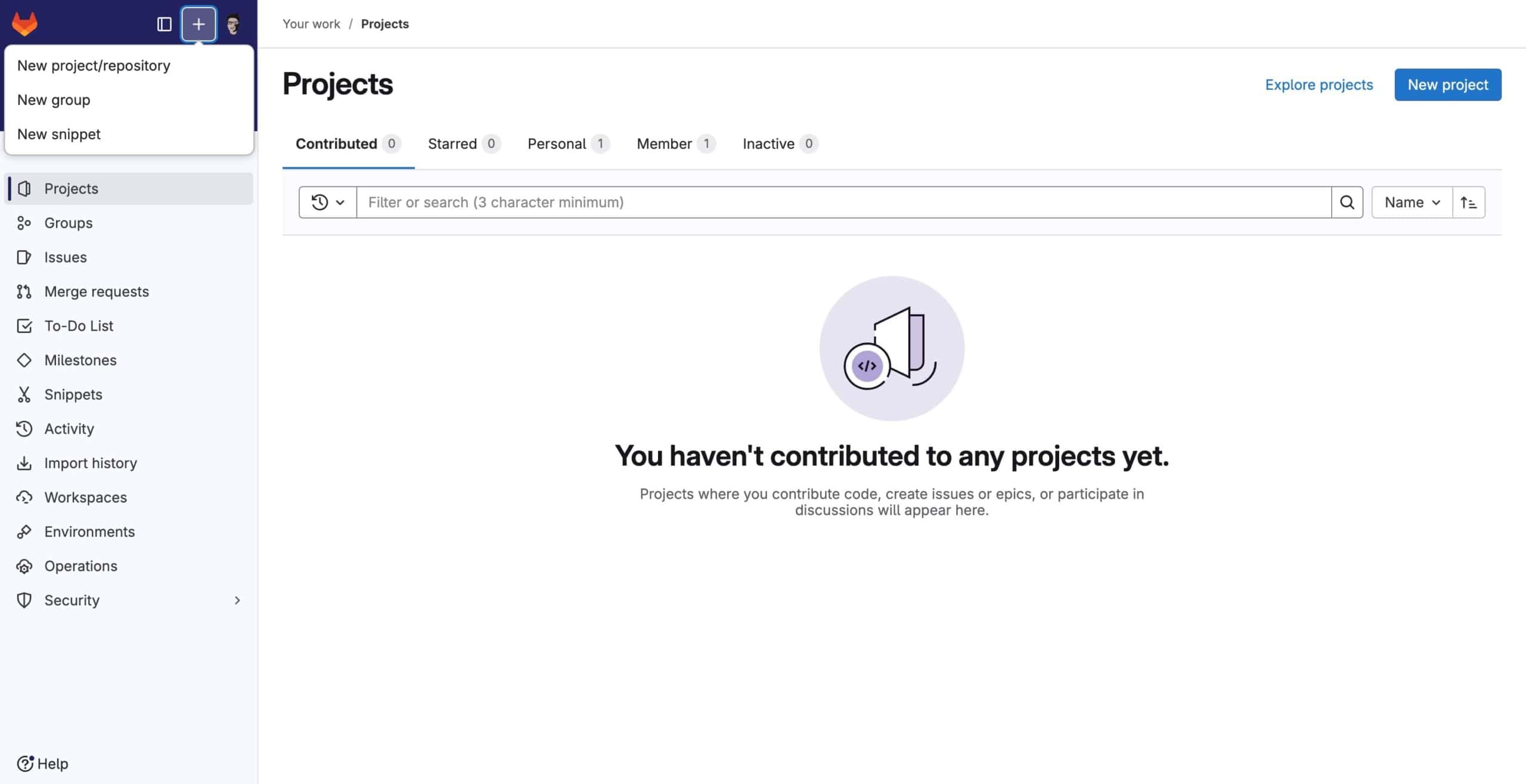The height and width of the screenshot is (784, 1526).
Task: Click the plus icon to create new item
Action: (198, 24)
